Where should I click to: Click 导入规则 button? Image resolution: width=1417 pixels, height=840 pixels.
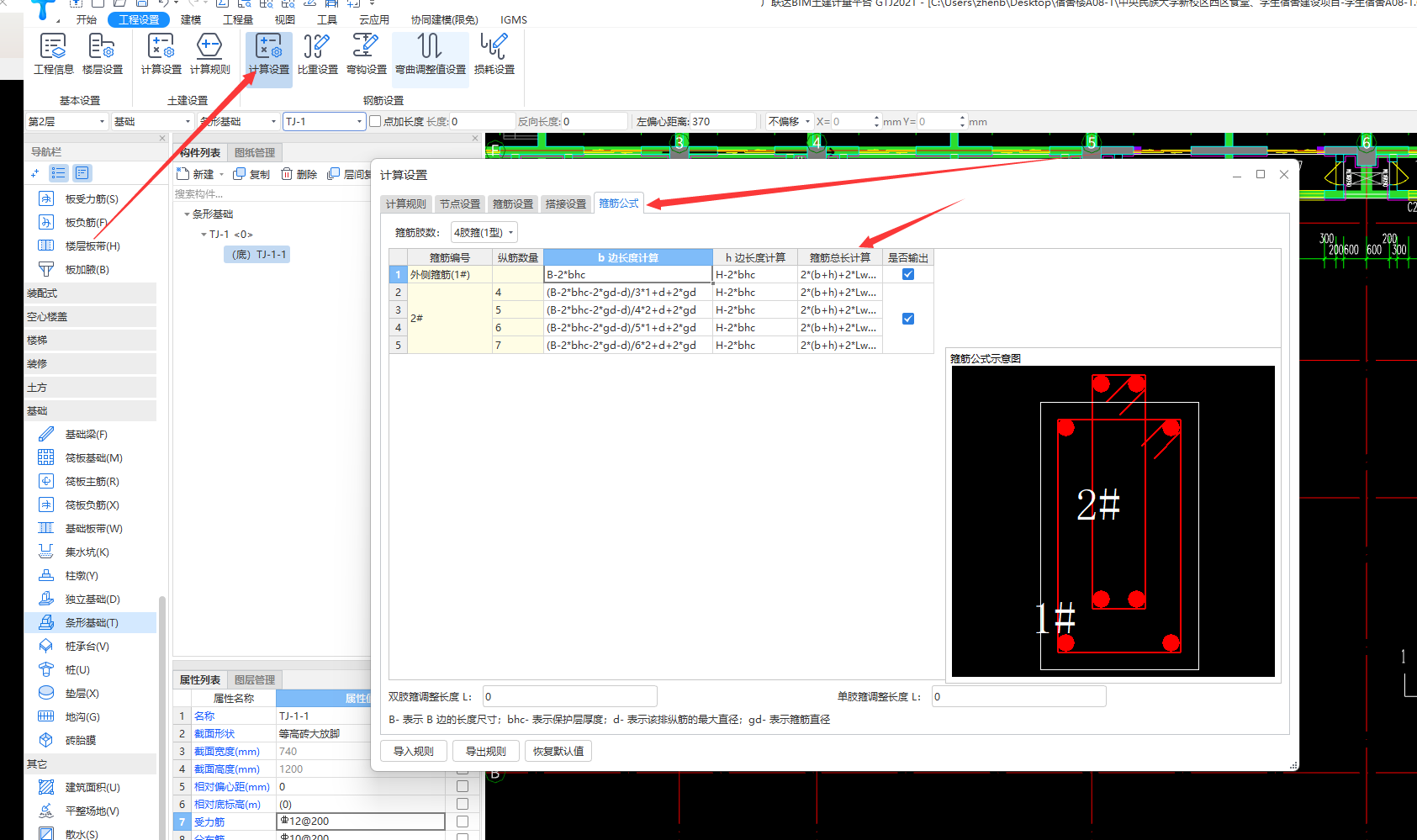click(x=414, y=751)
